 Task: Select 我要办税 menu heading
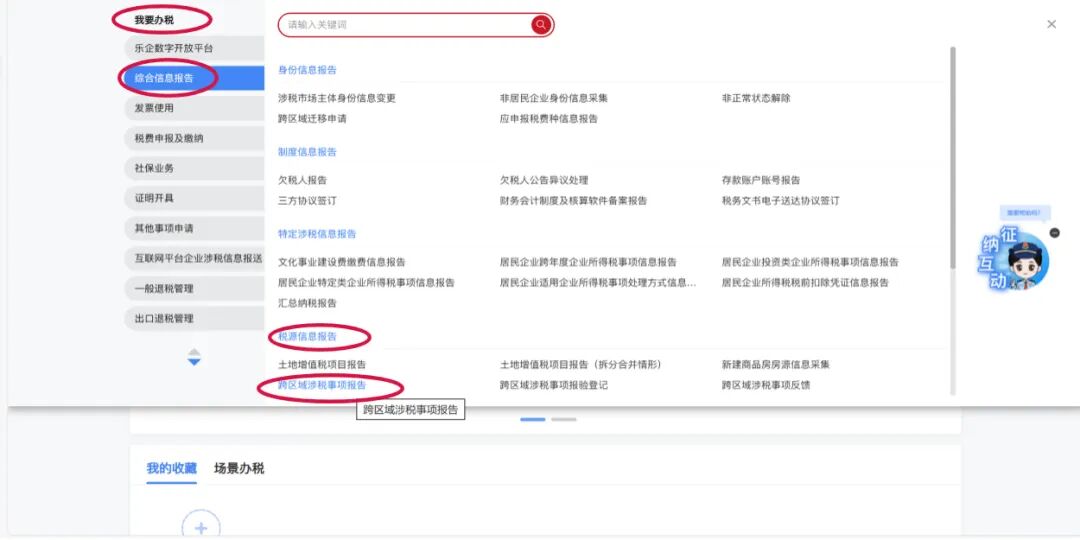click(x=154, y=20)
